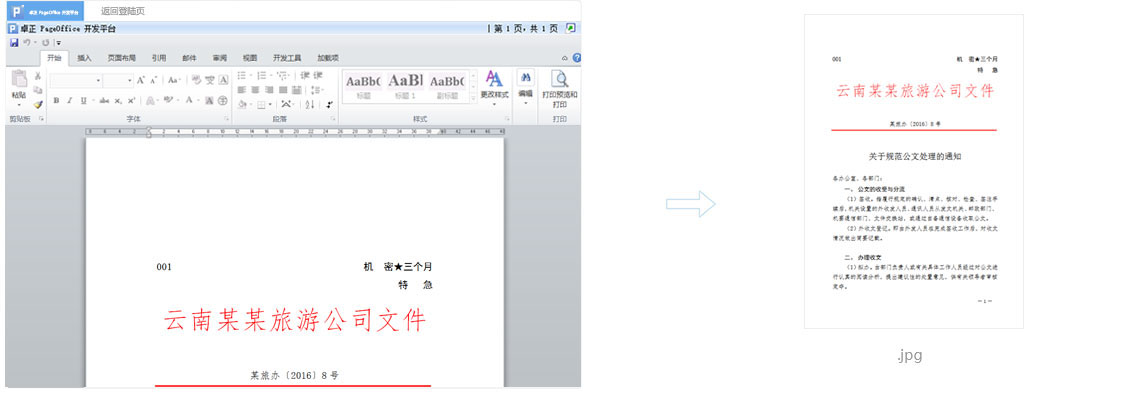Select the format painter brush icon
The width and height of the screenshot is (1133, 394).
click(x=38, y=104)
